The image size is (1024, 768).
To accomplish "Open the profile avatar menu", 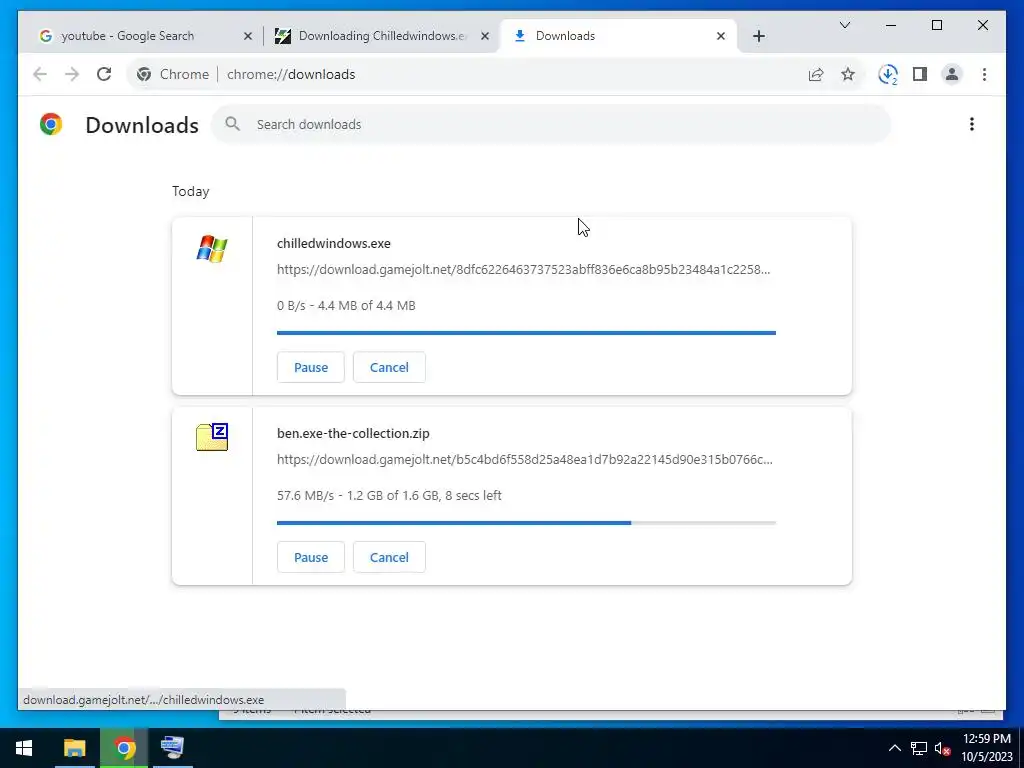I will tap(952, 74).
